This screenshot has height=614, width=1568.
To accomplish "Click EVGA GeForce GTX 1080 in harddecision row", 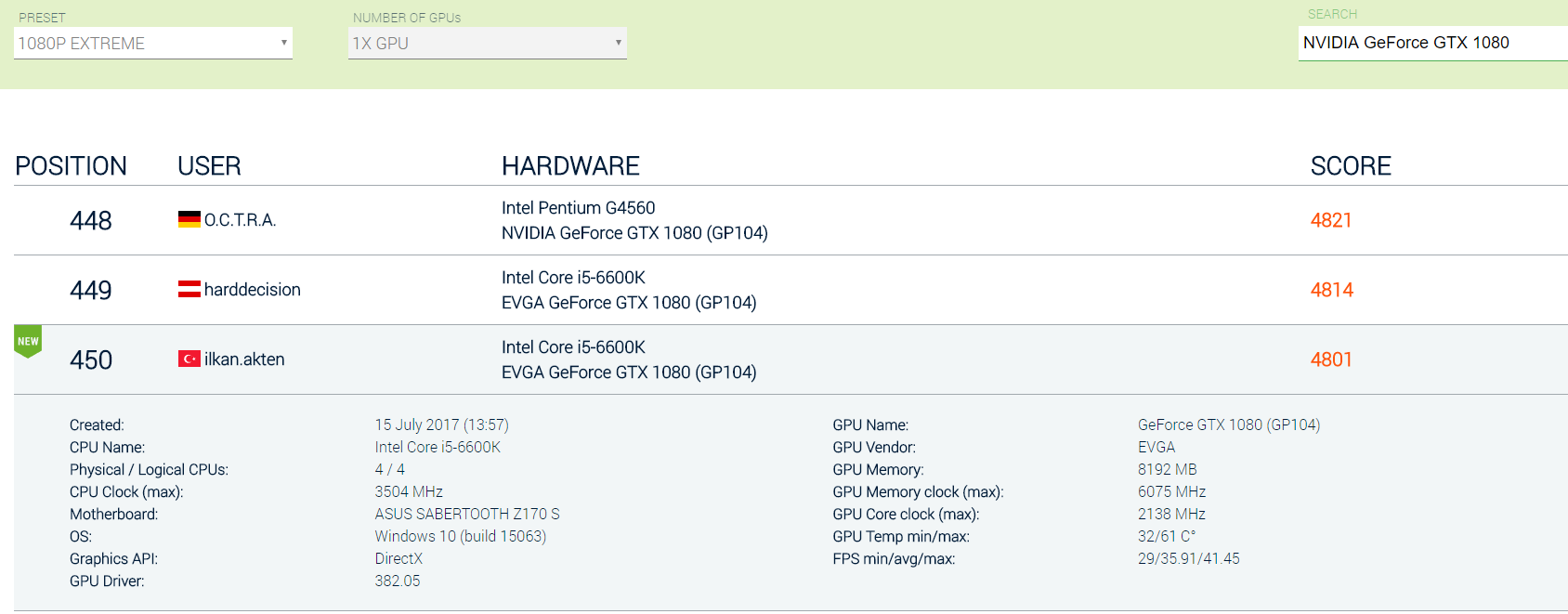I will pos(629,303).
